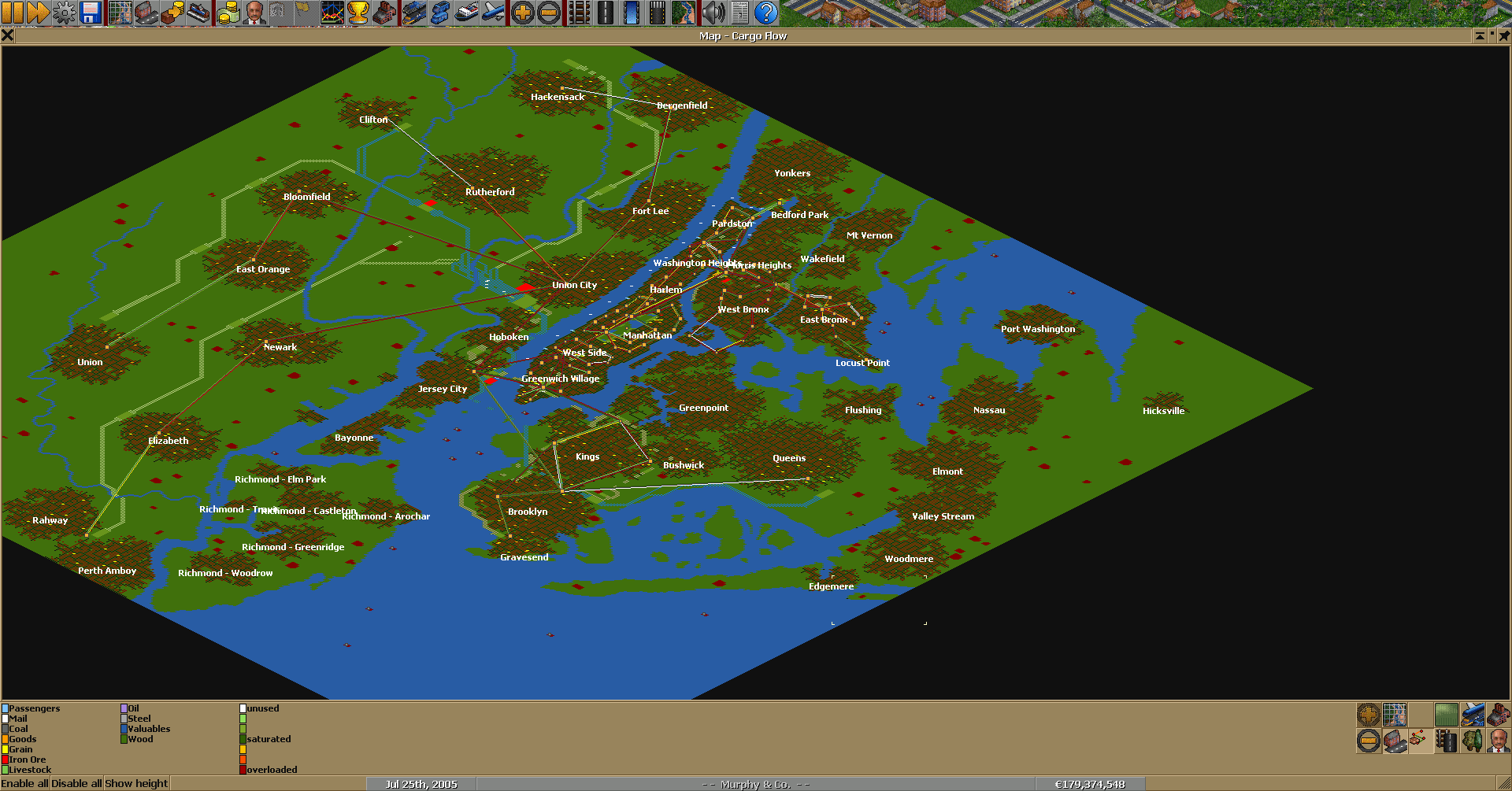Open the subsidies toolbar icon
Screen dimensions: 1512x791
pos(172,13)
